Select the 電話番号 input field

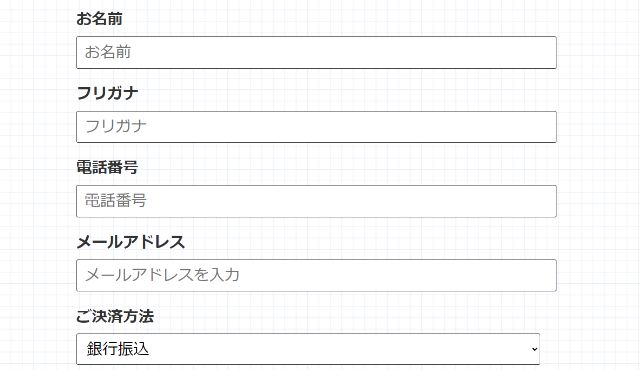[x=316, y=201]
